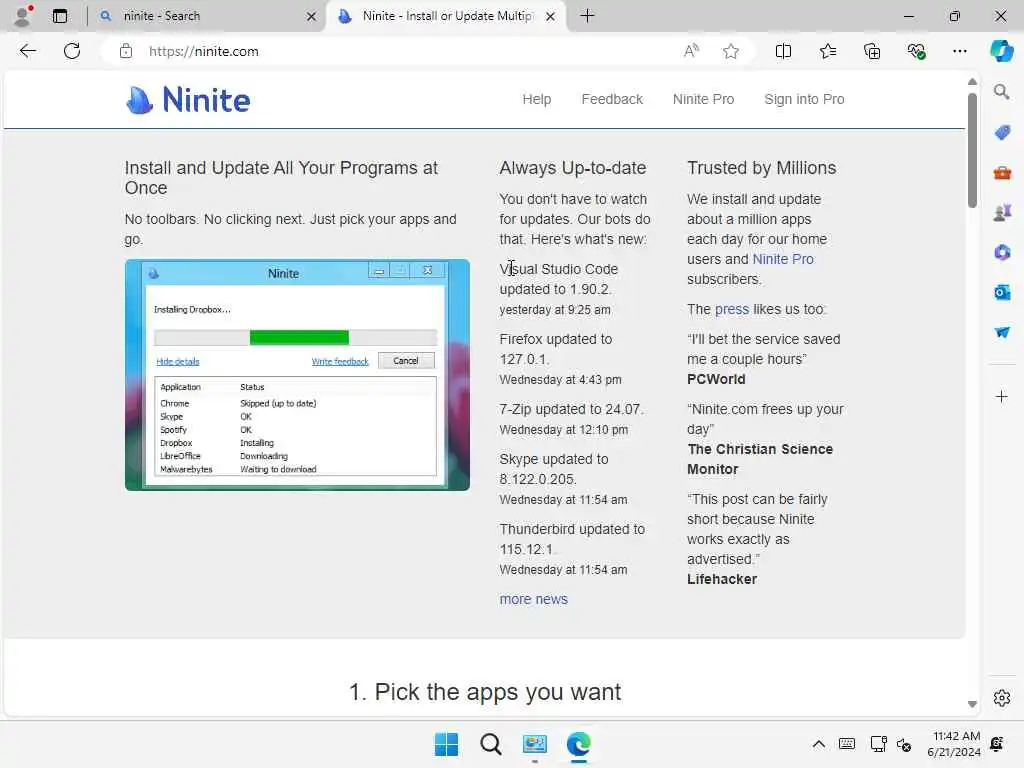Image resolution: width=1024 pixels, height=768 pixels.
Task: Click 'Thunderbird updated to 115.12.1.' text
Action: coord(572,539)
